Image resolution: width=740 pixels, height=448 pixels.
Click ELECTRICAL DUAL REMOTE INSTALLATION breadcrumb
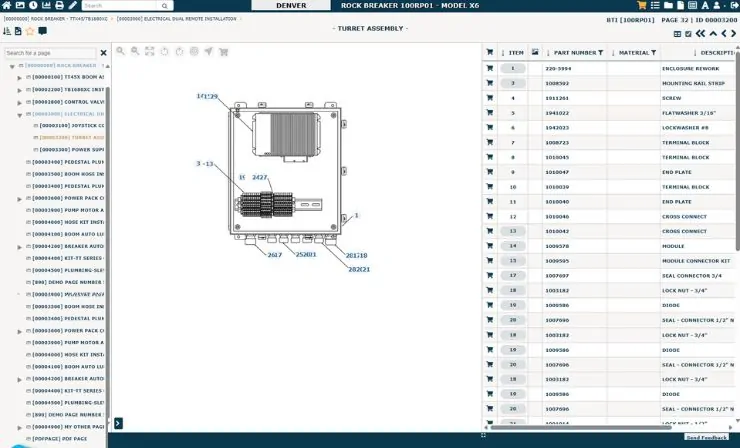click(x=177, y=19)
